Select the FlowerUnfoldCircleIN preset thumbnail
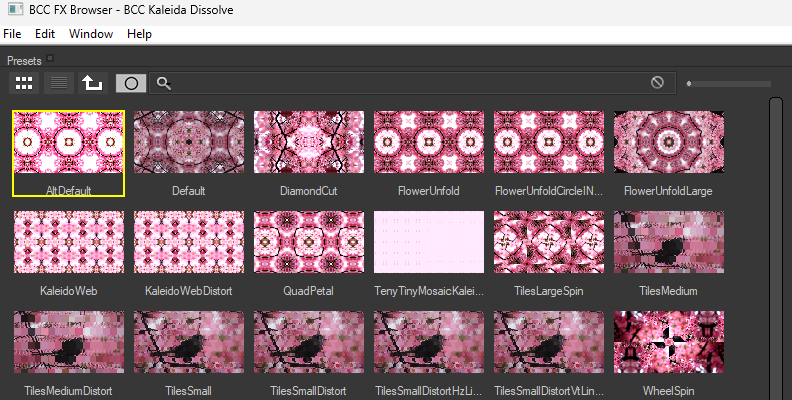 pyautogui.click(x=549, y=142)
